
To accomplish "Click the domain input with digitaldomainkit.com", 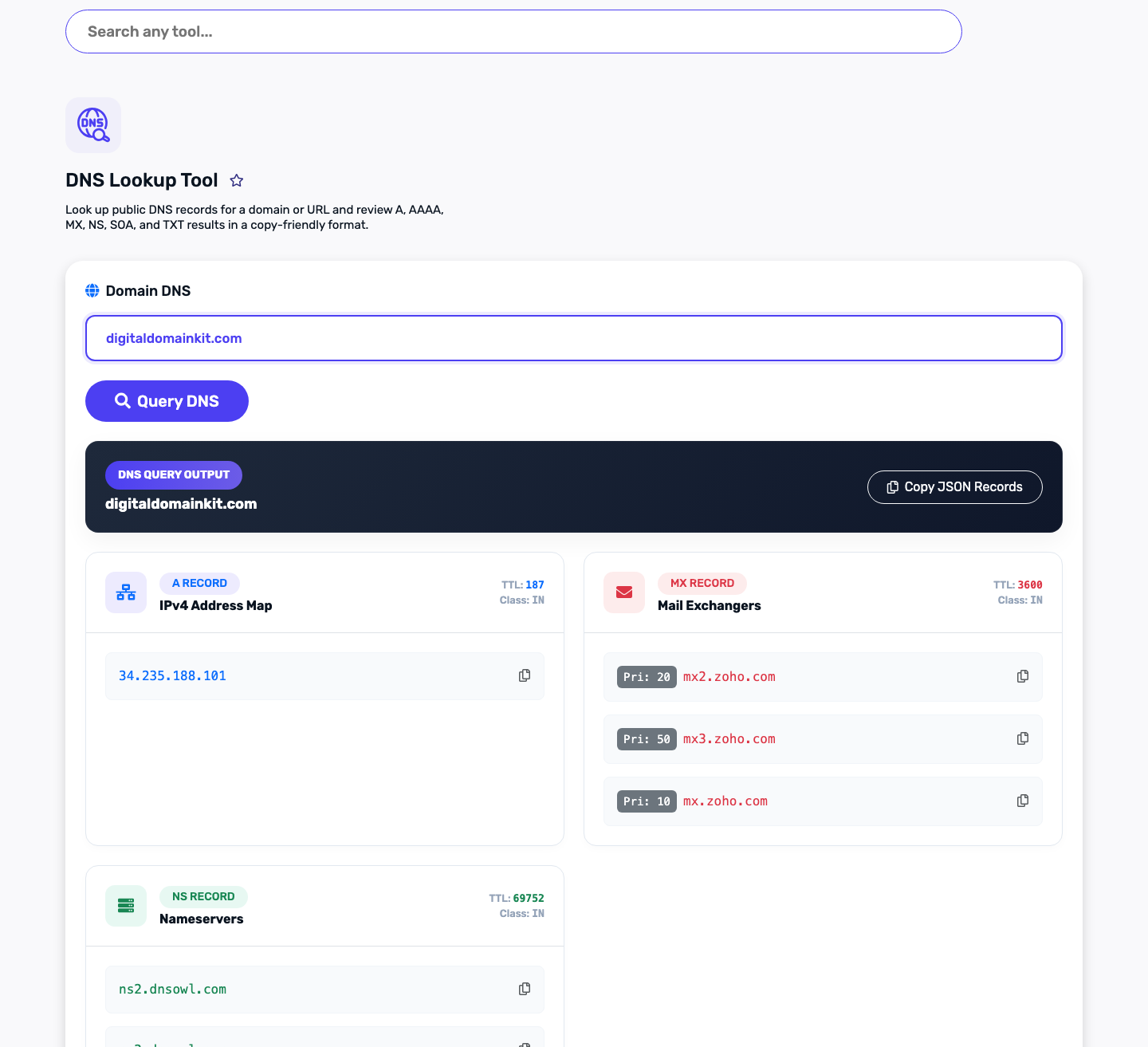I will click(574, 338).
